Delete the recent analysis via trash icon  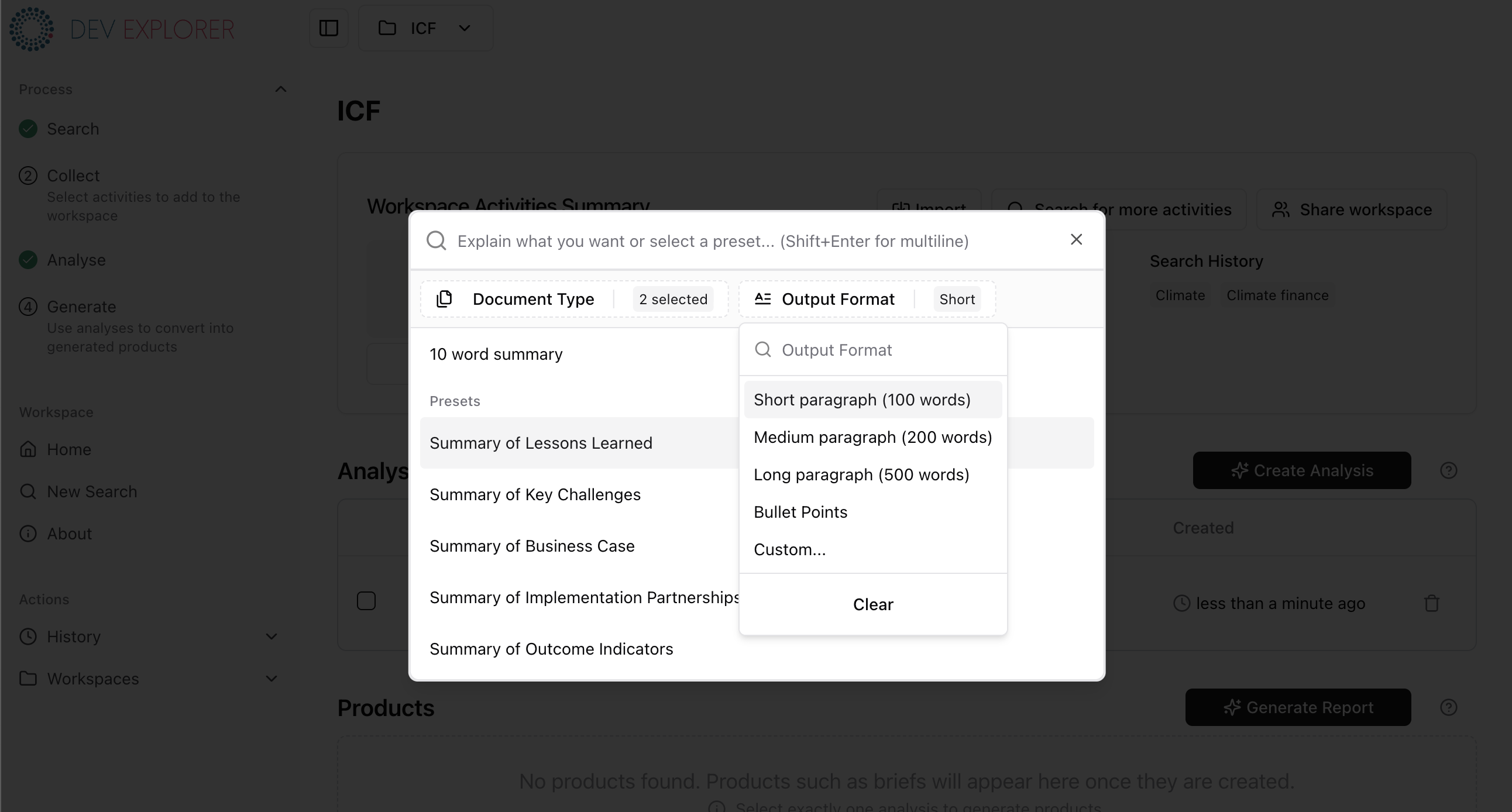pos(1432,603)
